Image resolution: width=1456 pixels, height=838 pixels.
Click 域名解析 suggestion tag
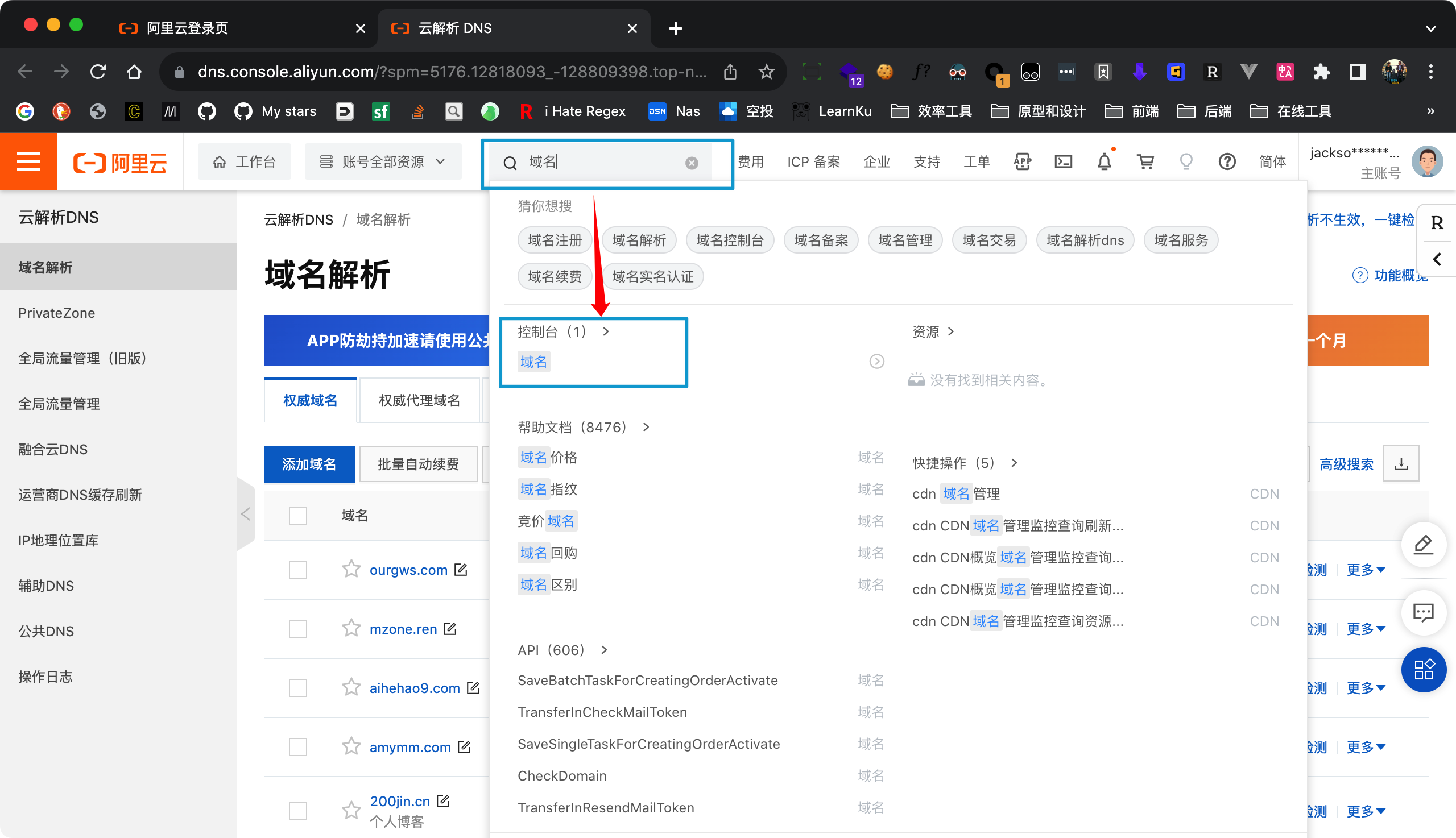coord(639,240)
